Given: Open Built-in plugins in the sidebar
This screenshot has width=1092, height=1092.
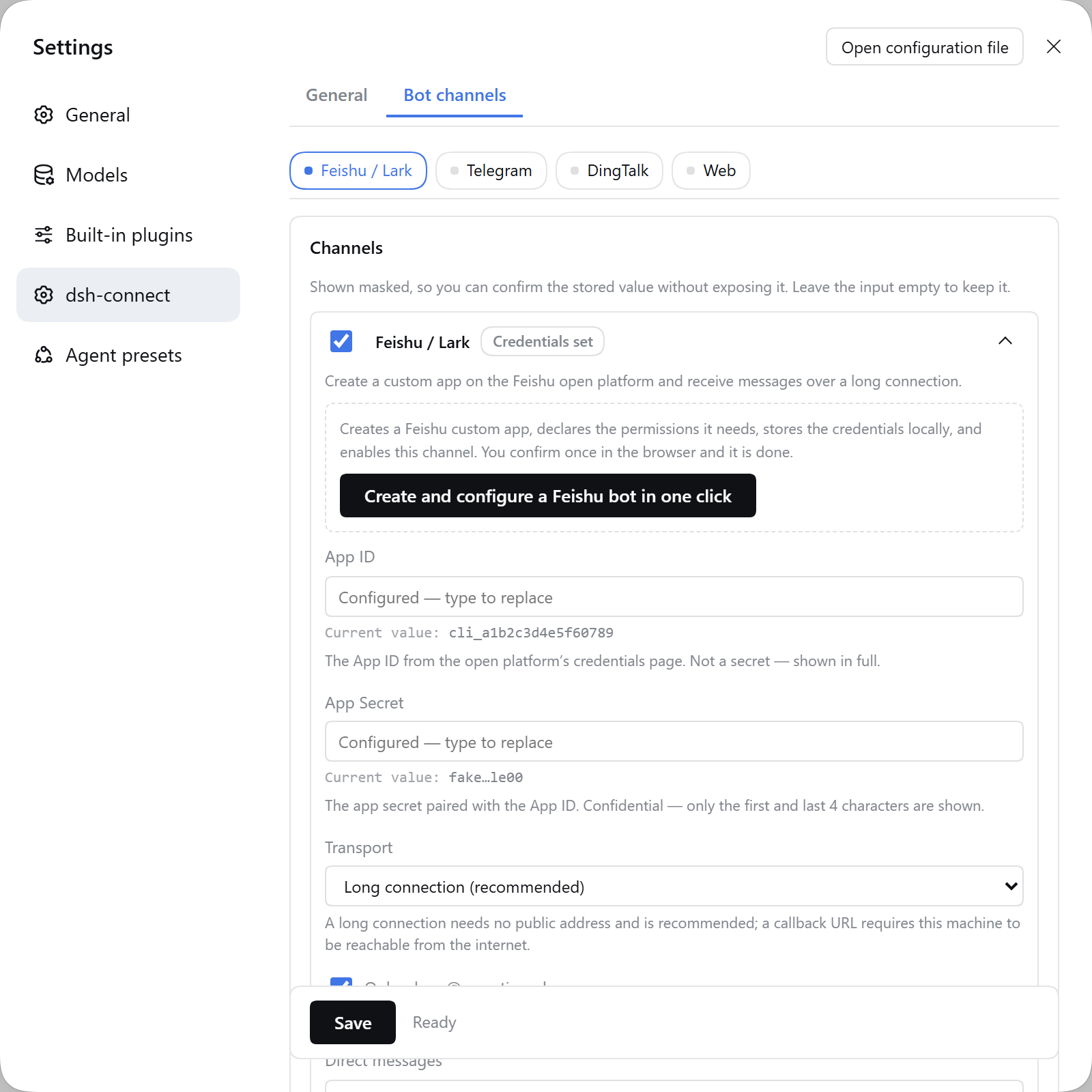Looking at the screenshot, I should pos(128,235).
